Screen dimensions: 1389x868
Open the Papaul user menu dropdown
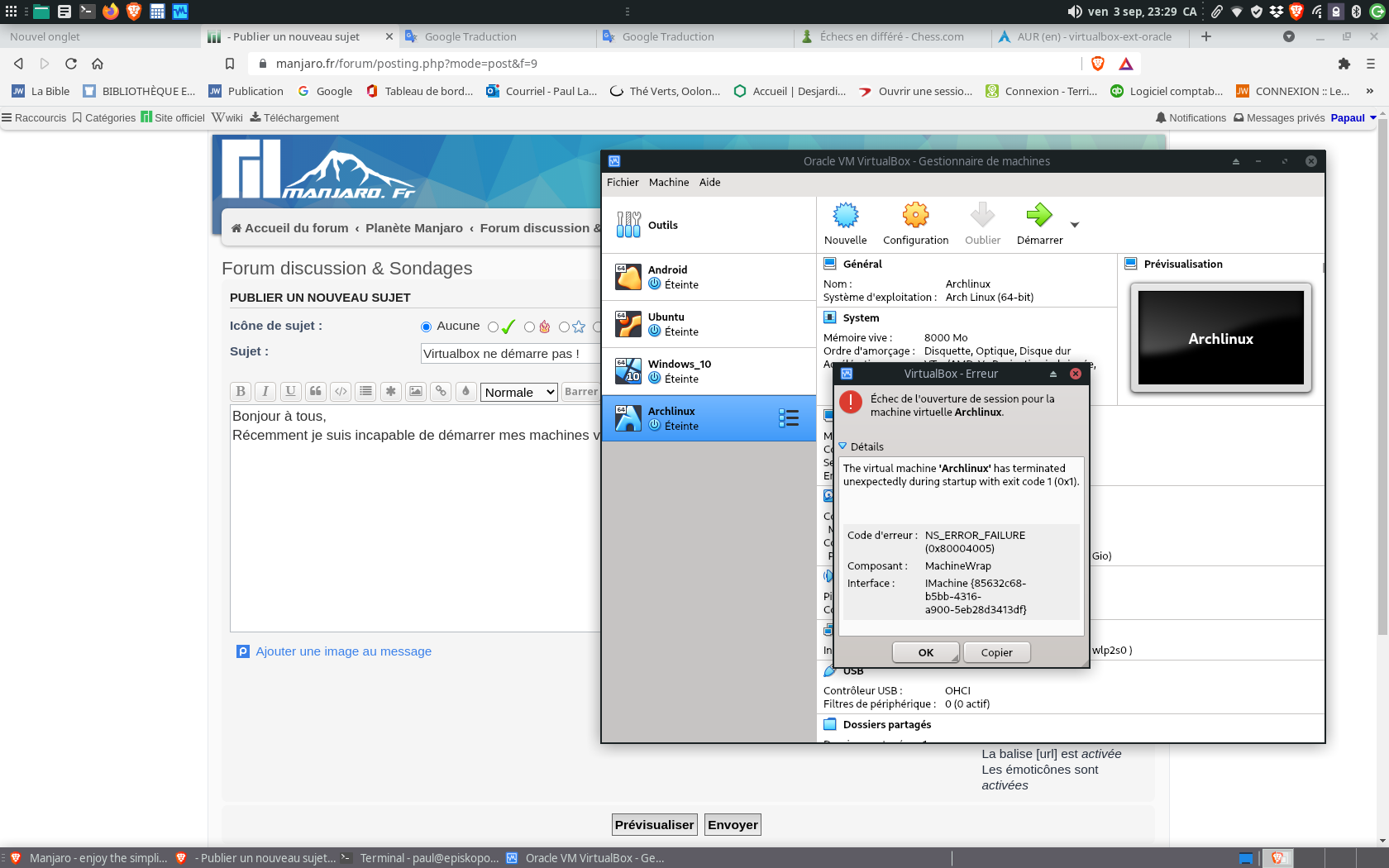pyautogui.click(x=1353, y=118)
